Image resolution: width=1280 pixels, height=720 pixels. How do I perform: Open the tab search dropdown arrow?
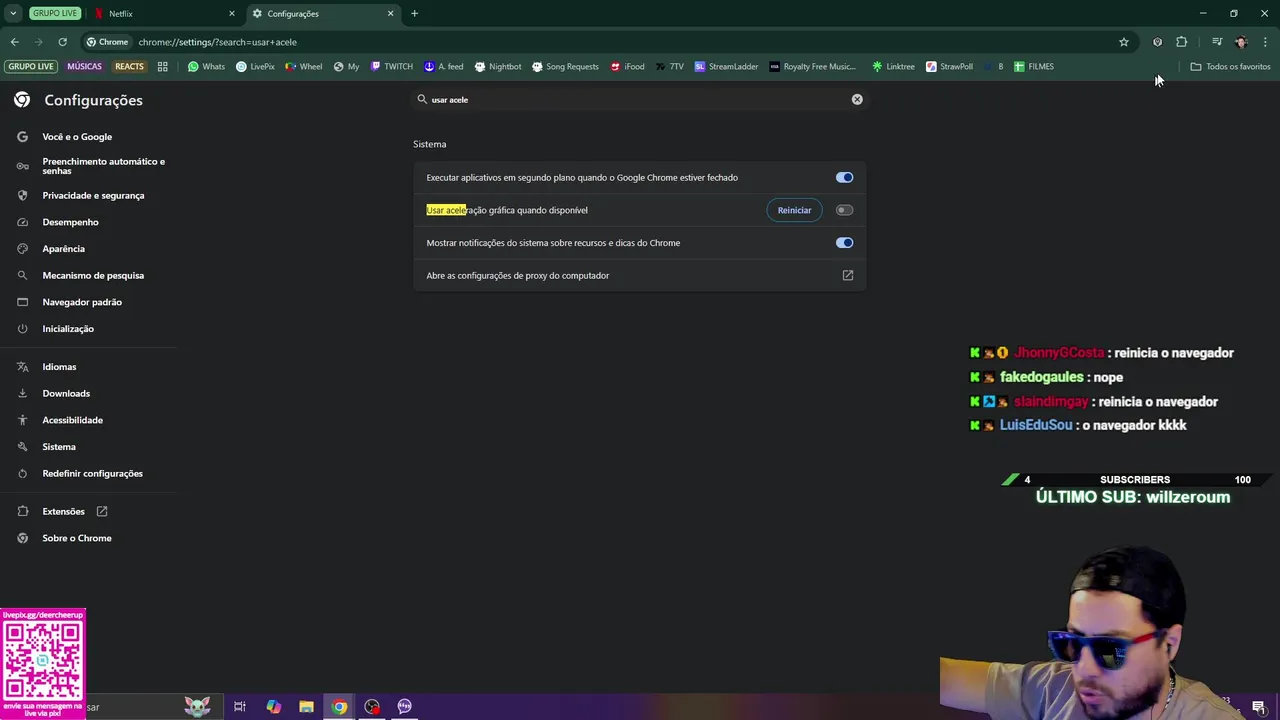coord(13,14)
